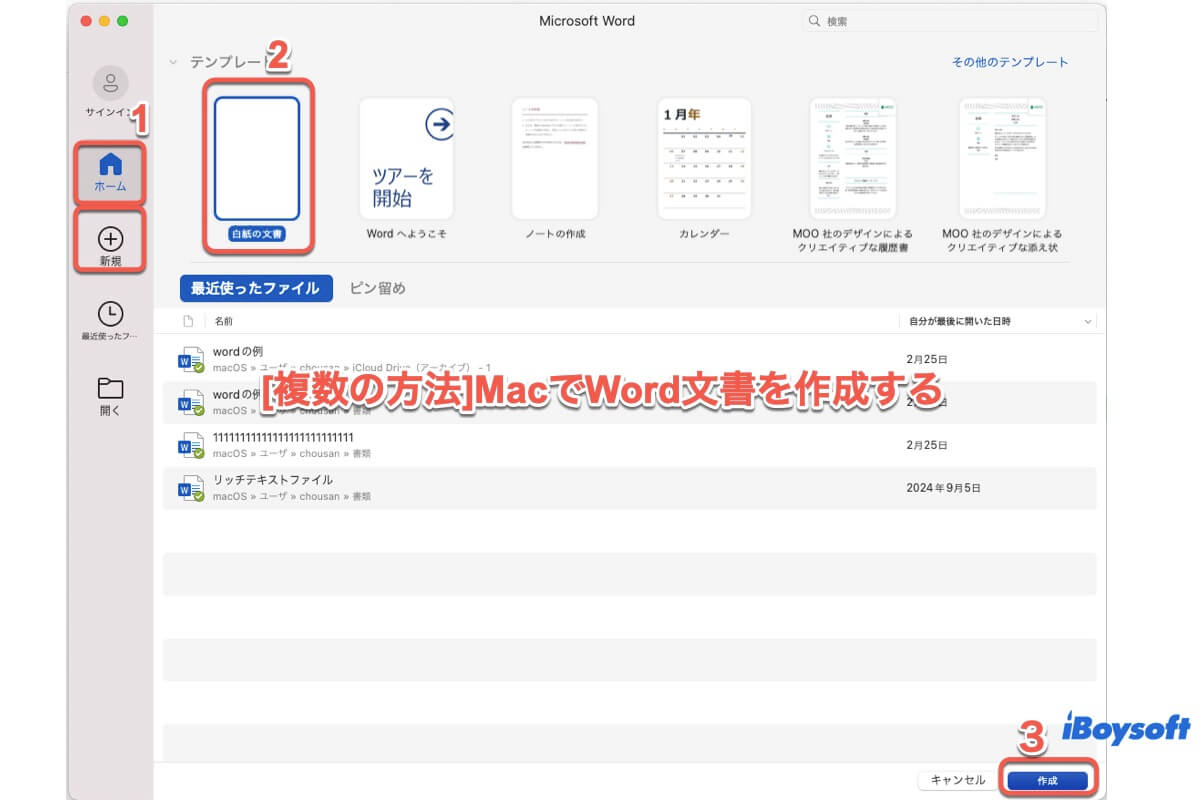Image resolution: width=1200 pixels, height=800 pixels.
Task: Switch to ピン留め tab
Action: pyautogui.click(x=377, y=288)
